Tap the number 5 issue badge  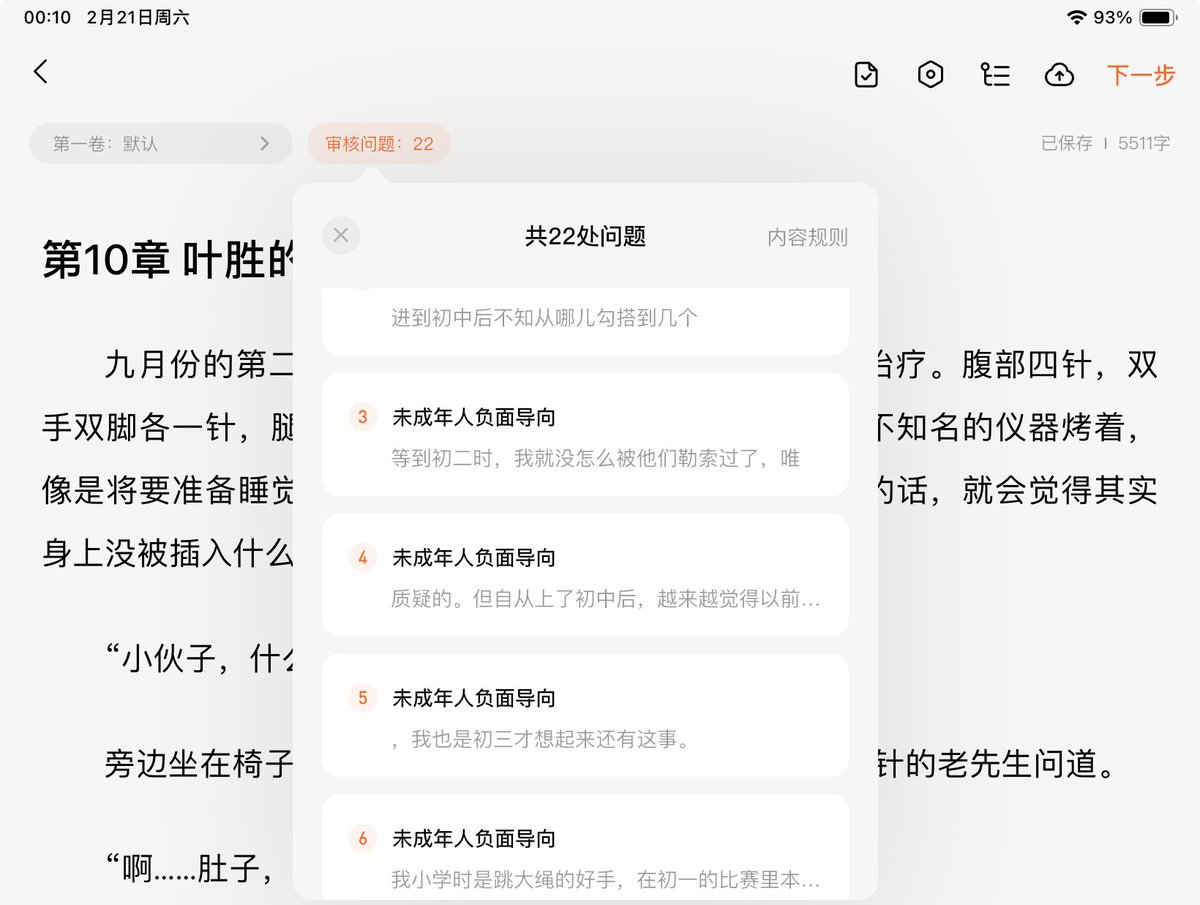pos(363,698)
